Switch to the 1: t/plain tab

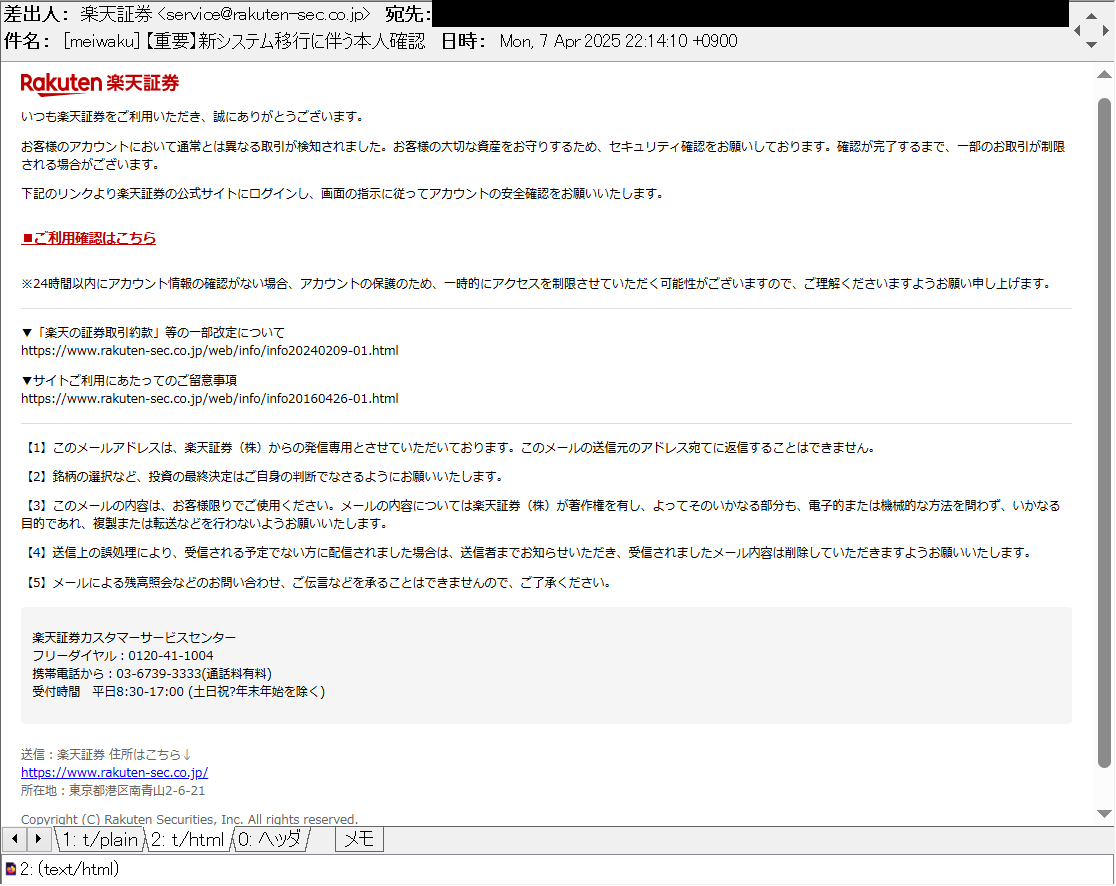coord(100,840)
